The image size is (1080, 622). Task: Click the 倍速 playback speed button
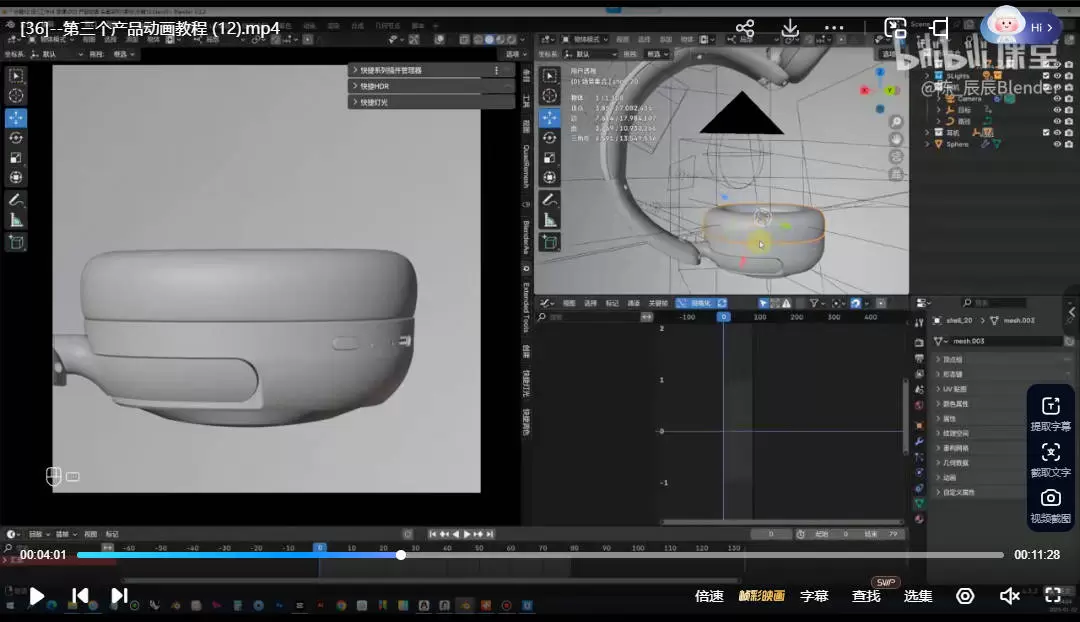[x=709, y=596]
